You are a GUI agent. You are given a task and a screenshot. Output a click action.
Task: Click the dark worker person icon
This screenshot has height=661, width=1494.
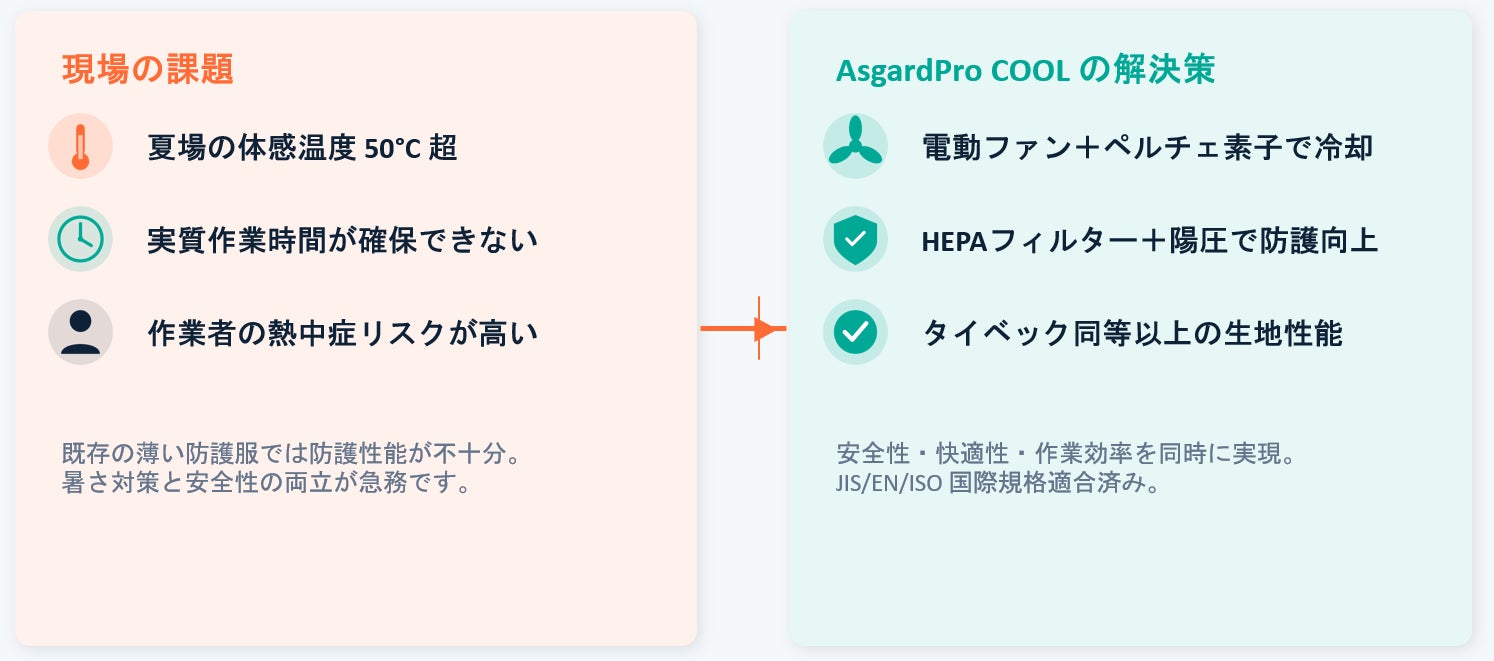(x=80, y=332)
